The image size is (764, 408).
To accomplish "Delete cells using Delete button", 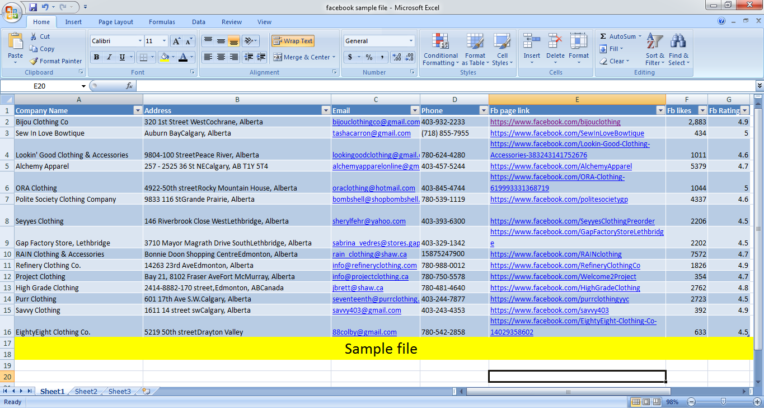I will tap(555, 49).
